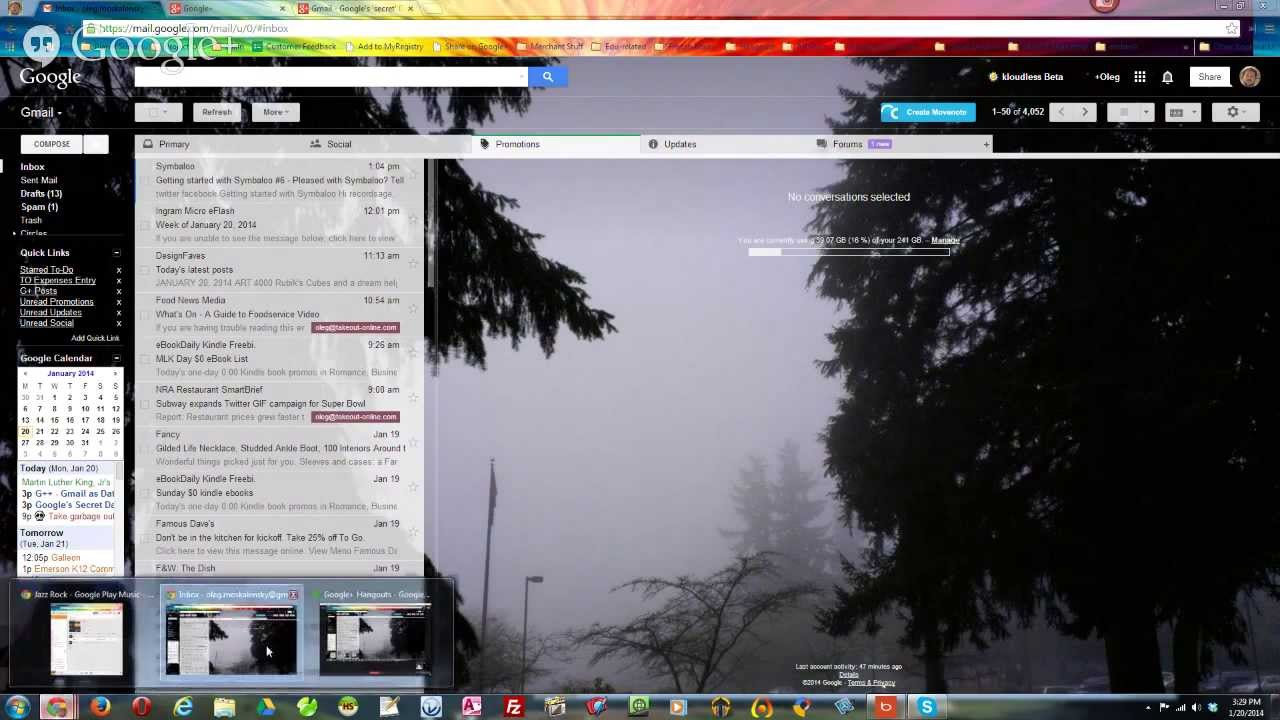Viewport: 1280px width, 720px height.
Task: Click the Compose button
Action: pos(52,144)
